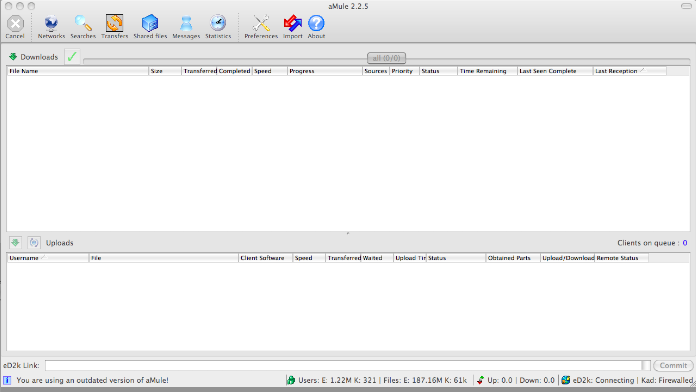Viewport: 700px width, 392px height.
Task: Sort downloads by Sources column
Action: coord(376,71)
